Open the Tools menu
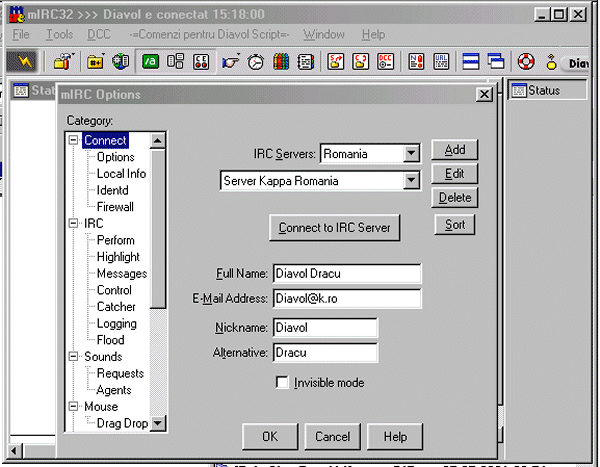 pos(59,34)
